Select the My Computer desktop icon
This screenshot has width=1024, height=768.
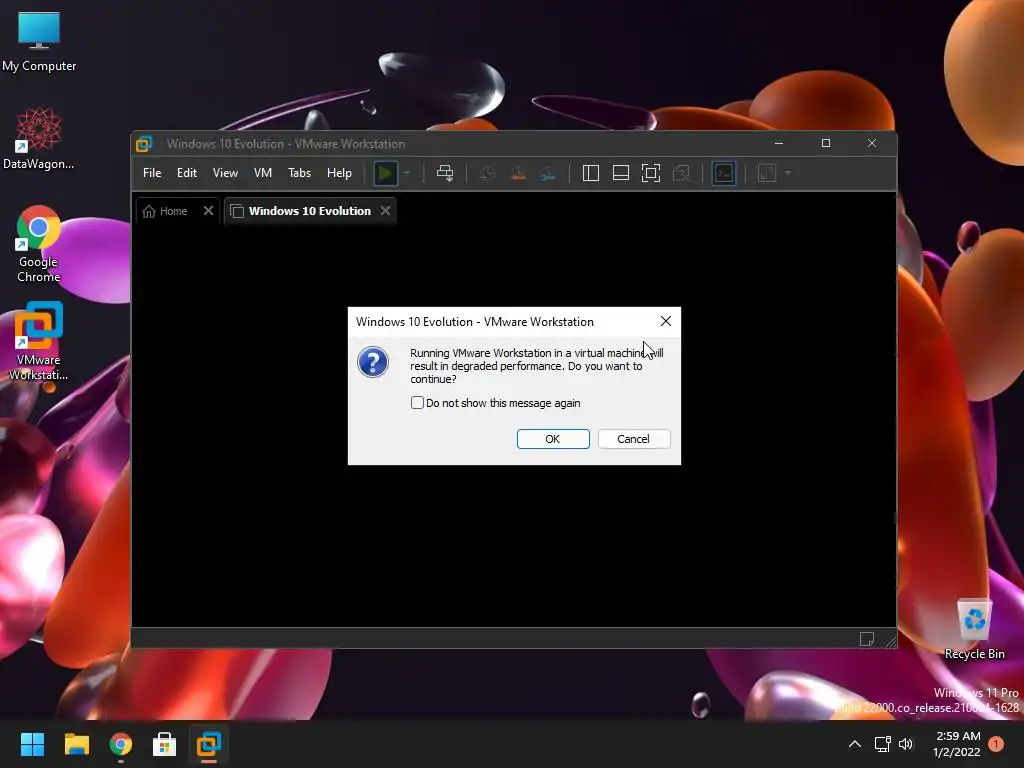(x=39, y=42)
